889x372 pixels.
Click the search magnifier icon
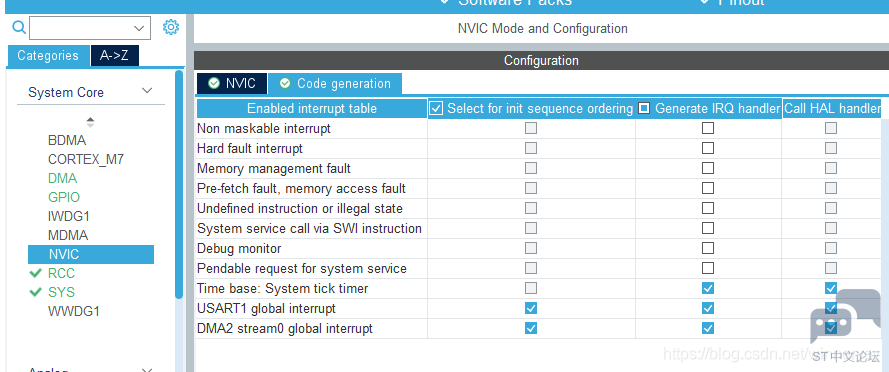click(x=19, y=27)
